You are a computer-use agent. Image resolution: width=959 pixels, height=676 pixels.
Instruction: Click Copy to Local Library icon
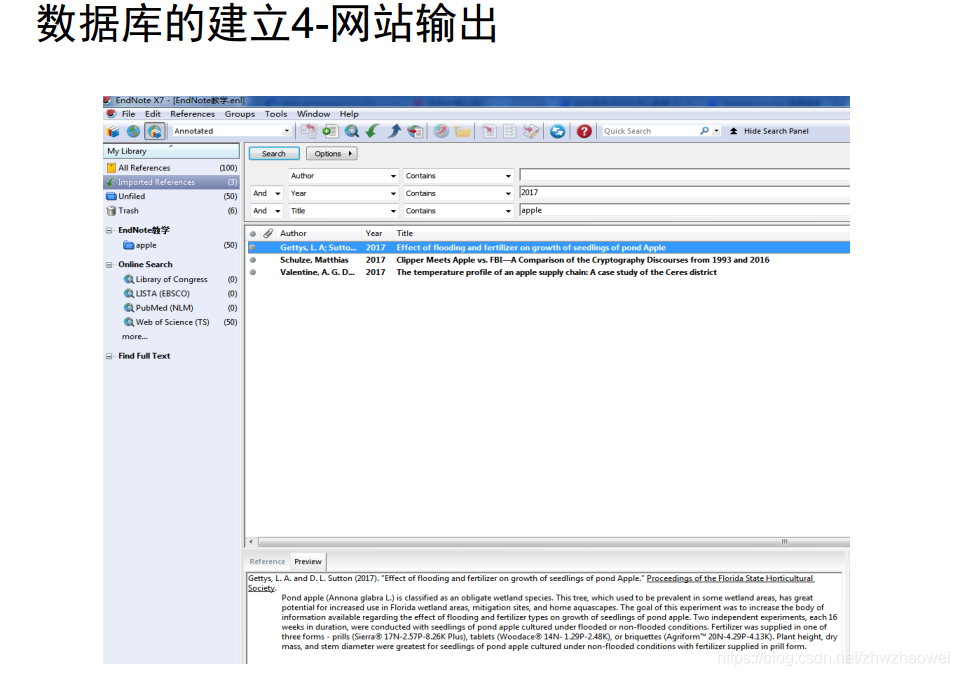tap(309, 131)
